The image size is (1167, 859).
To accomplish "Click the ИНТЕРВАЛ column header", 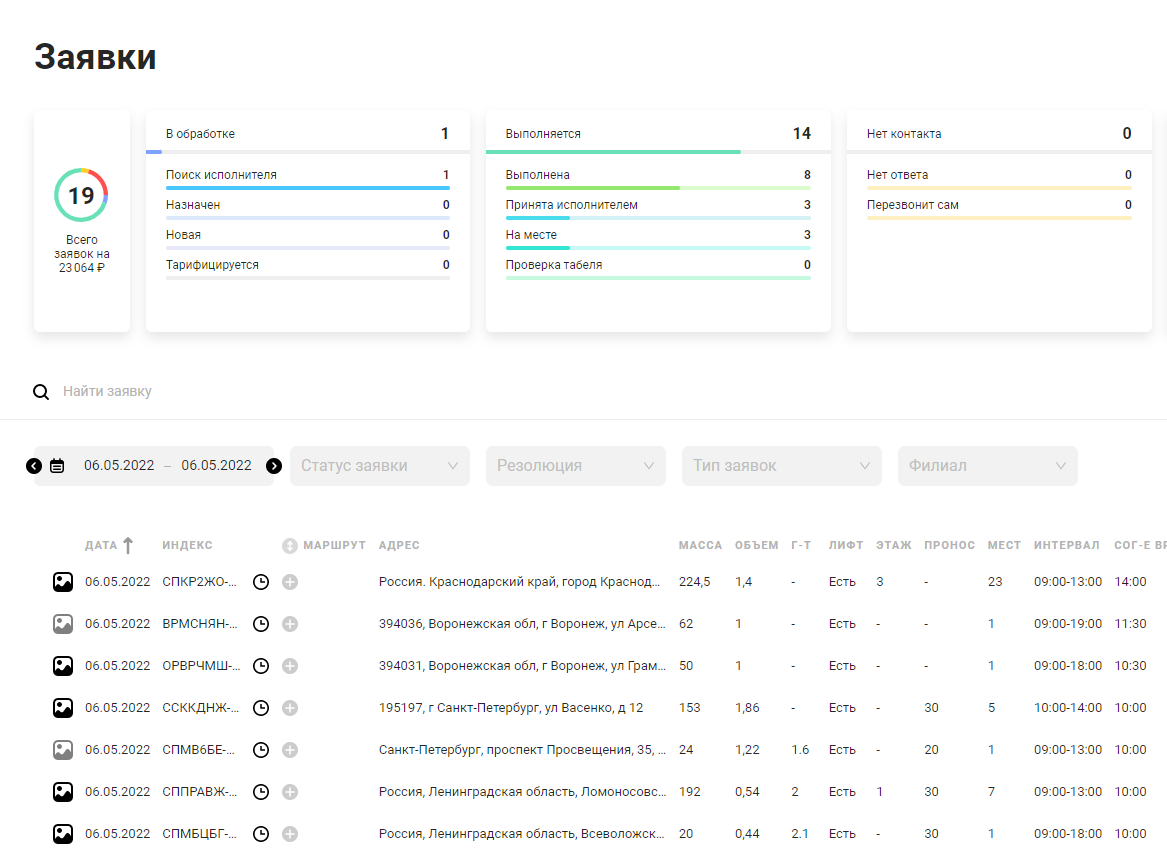I will (1067, 546).
